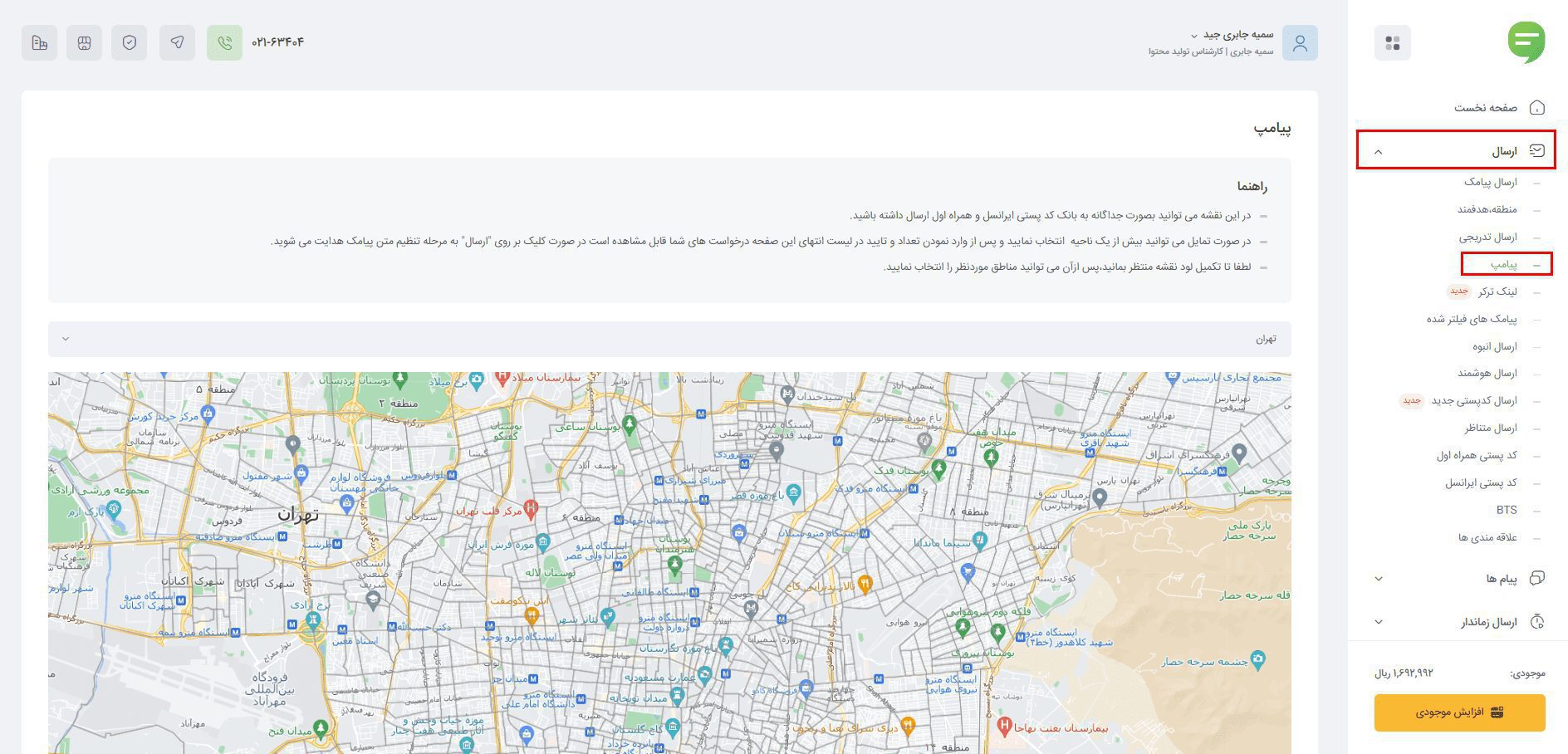The image size is (1568, 754).
Task: Click بیمارستان بعثت نهاجا marker
Action: pos(1005,726)
